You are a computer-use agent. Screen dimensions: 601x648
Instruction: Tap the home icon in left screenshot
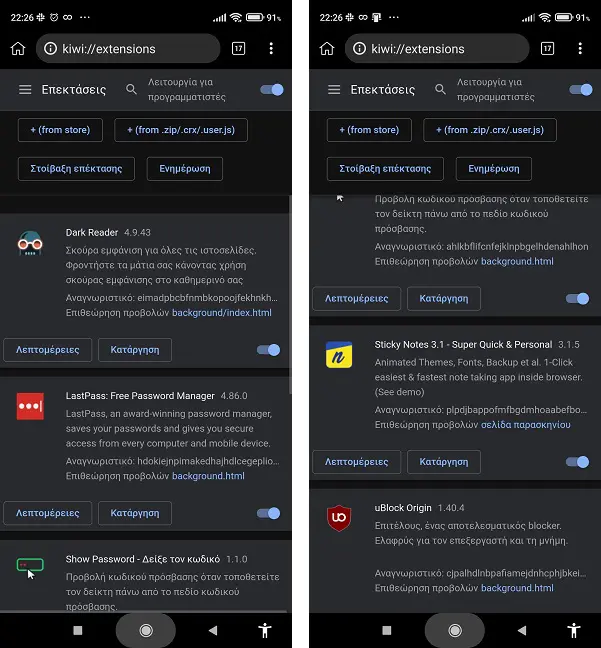click(x=18, y=49)
